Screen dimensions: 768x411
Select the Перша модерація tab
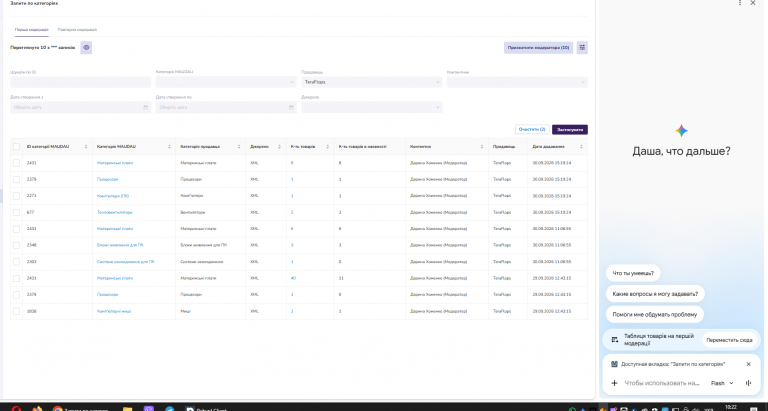coord(31,29)
